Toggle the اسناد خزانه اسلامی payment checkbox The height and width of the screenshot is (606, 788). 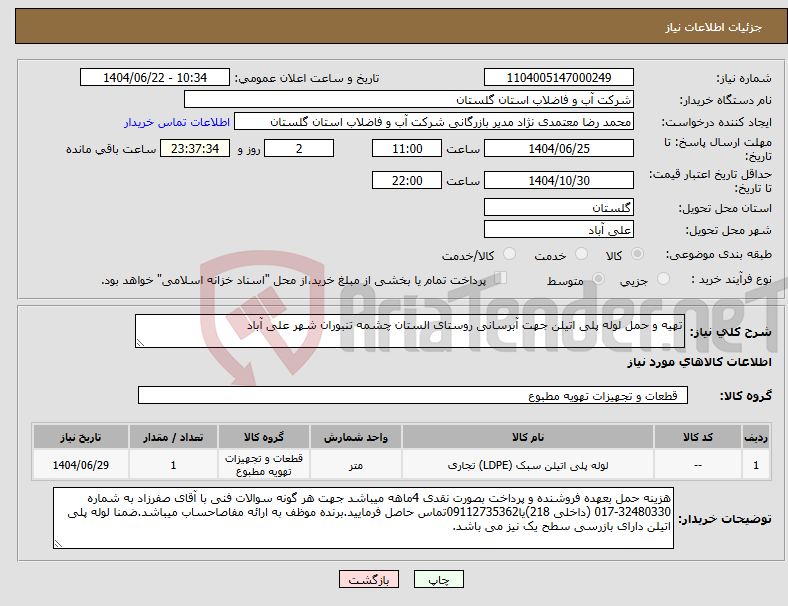(x=500, y=278)
